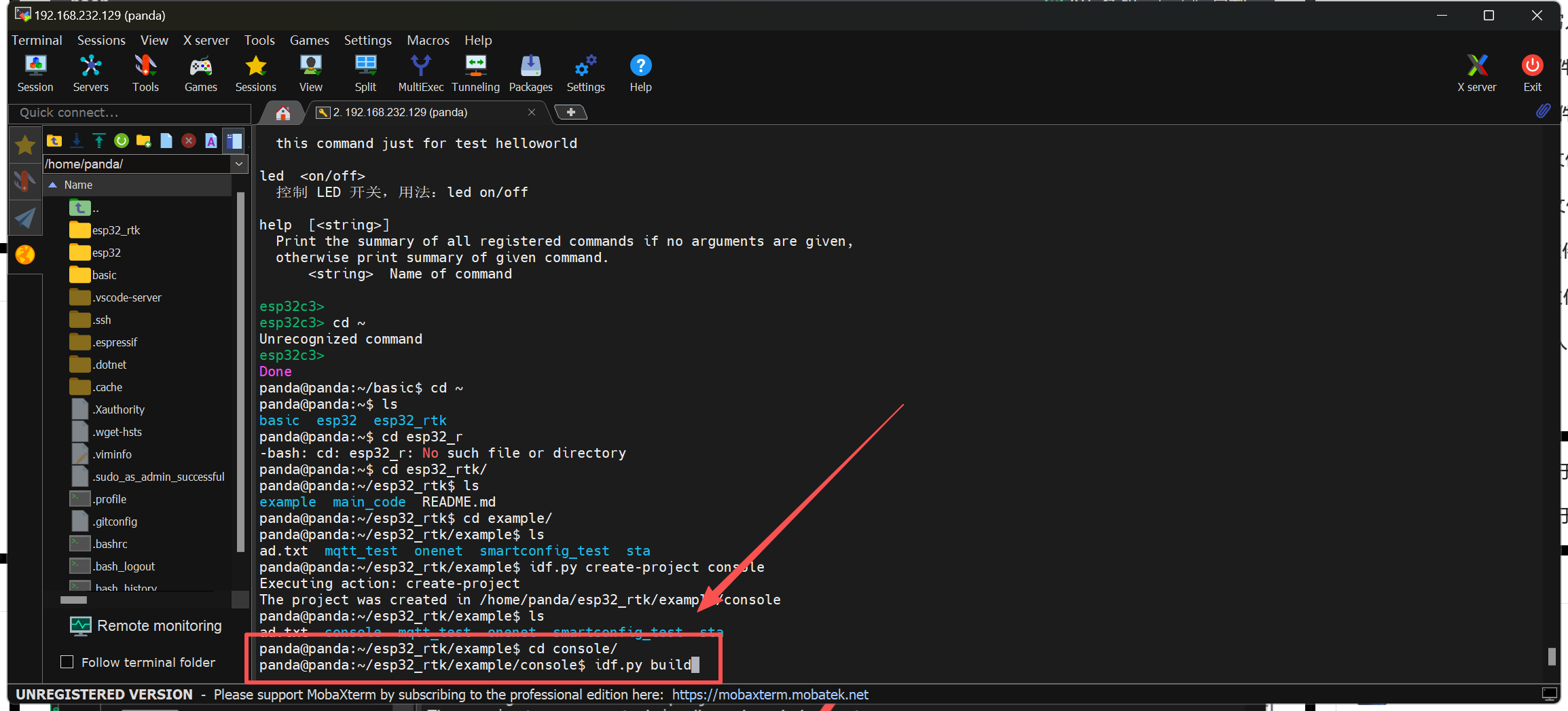The width and height of the screenshot is (1568, 711).
Task: Select the .vscode-server folder
Action: (116, 297)
